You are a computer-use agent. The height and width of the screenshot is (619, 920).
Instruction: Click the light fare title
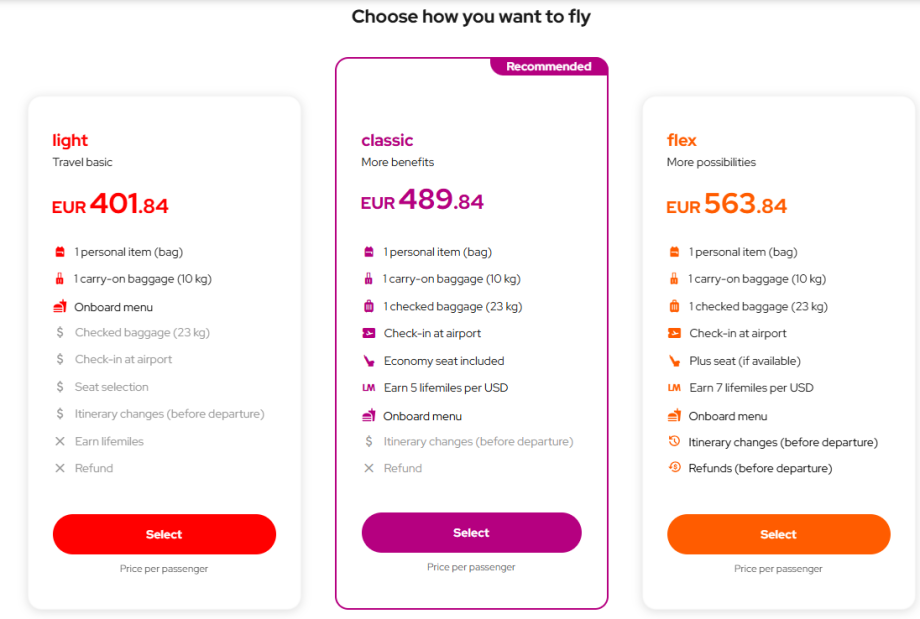(x=70, y=140)
